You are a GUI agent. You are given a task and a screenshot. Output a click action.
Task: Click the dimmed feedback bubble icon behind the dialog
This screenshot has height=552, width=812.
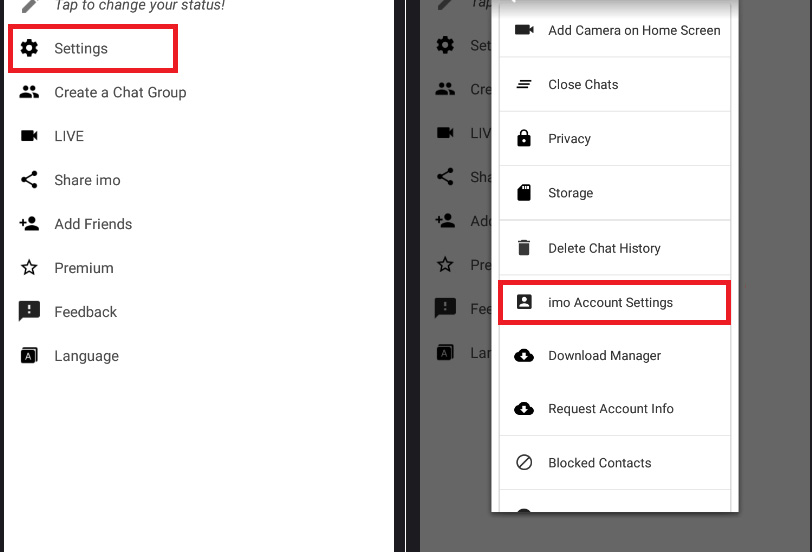pos(445,309)
